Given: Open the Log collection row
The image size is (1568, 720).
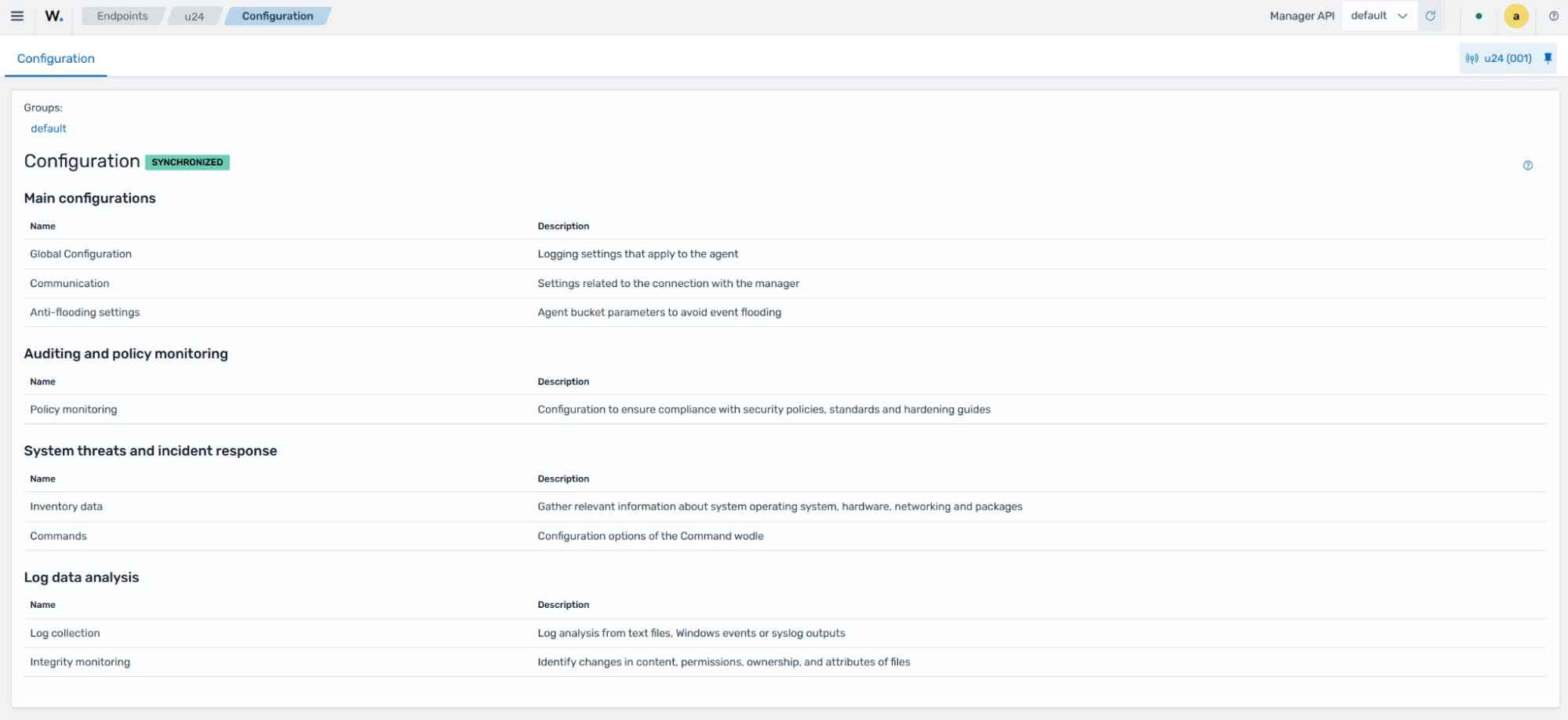Looking at the screenshot, I should (785, 633).
